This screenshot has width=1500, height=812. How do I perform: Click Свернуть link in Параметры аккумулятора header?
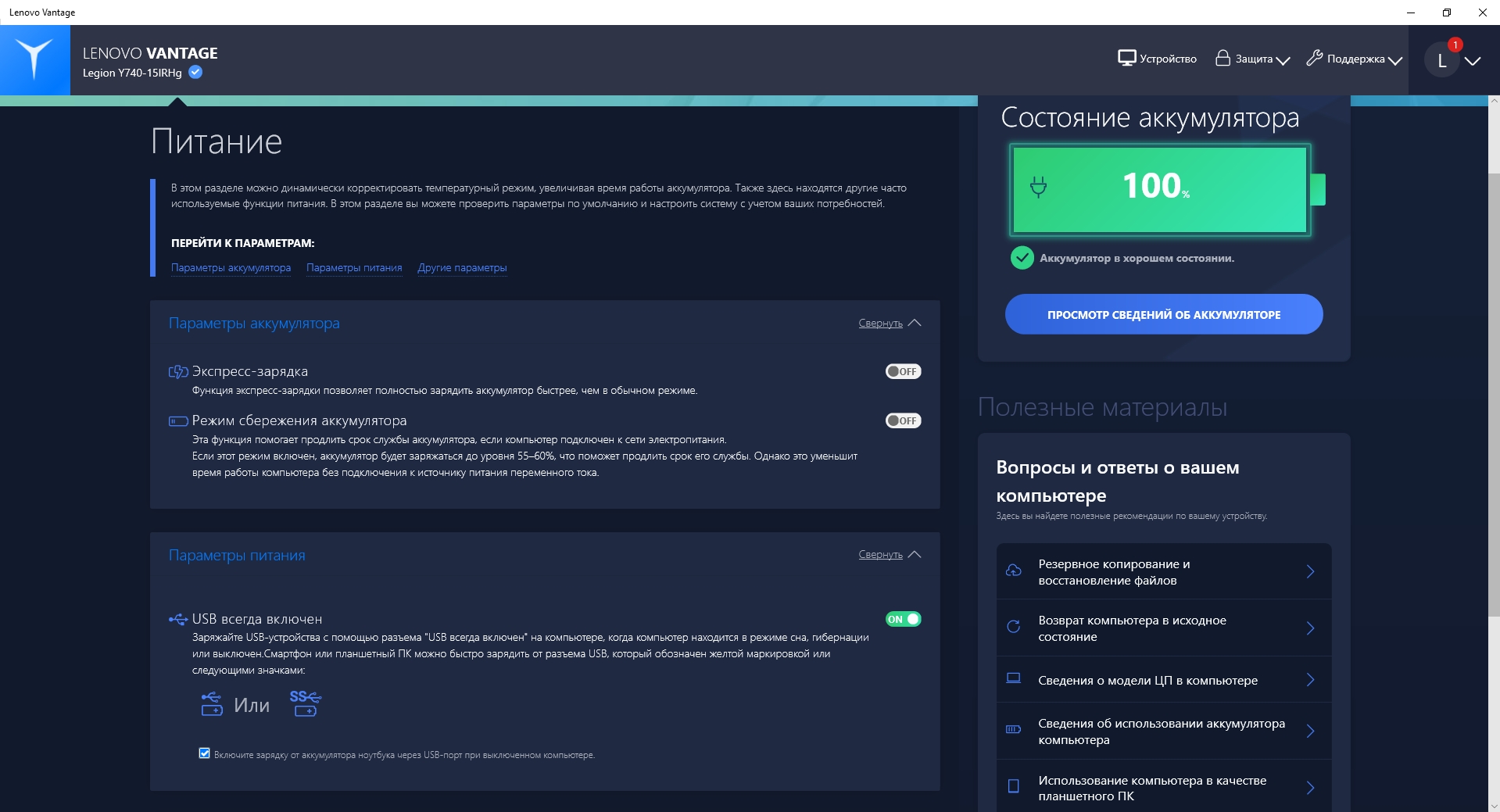pos(880,324)
